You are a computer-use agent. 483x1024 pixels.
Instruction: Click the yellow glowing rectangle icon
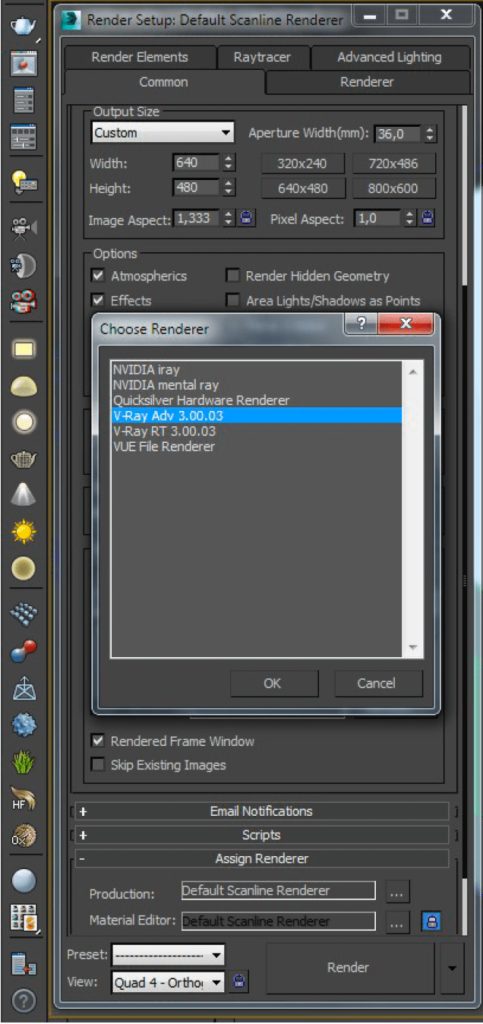(23, 349)
